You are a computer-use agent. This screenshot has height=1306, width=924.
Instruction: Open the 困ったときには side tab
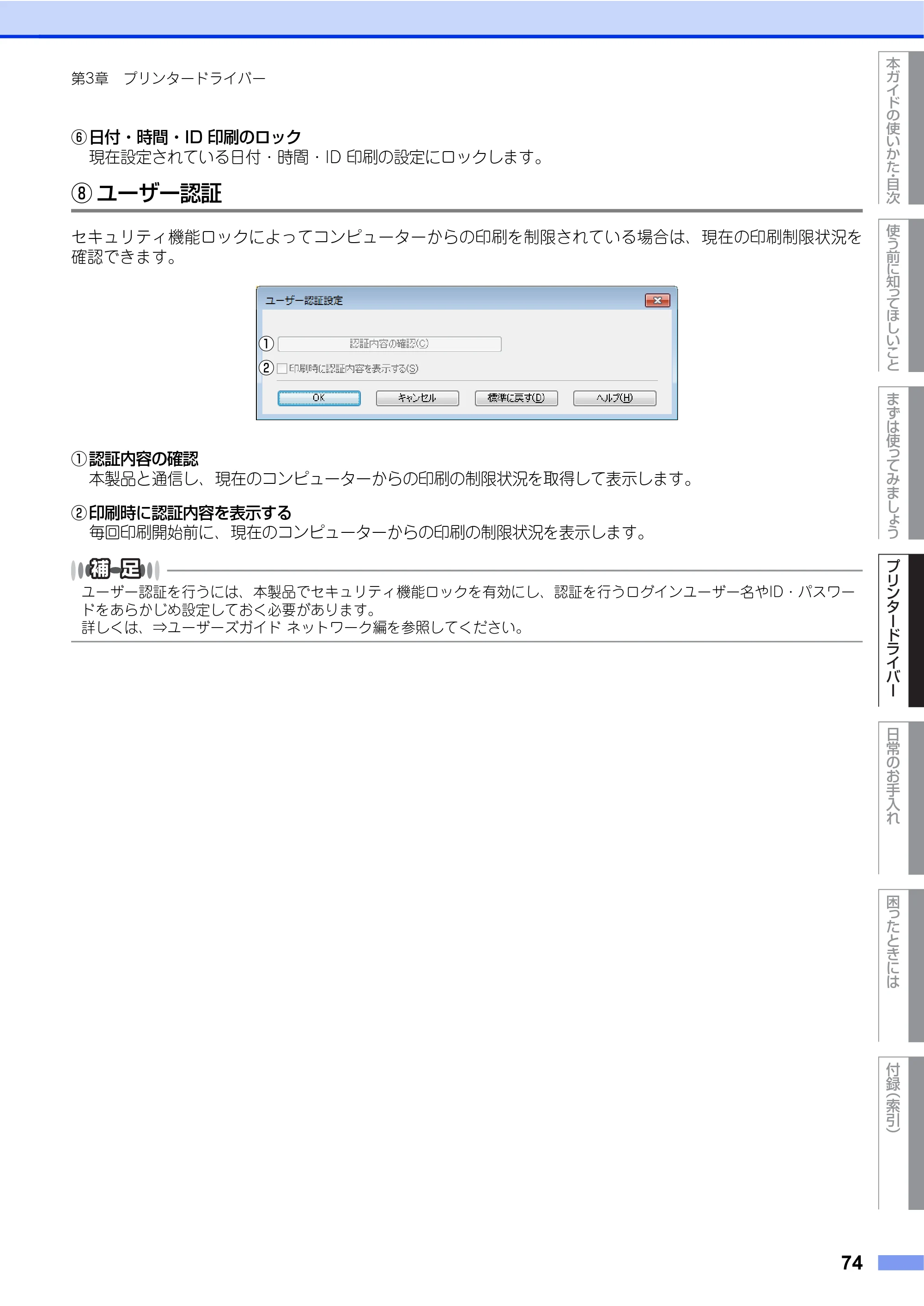pos(901,966)
